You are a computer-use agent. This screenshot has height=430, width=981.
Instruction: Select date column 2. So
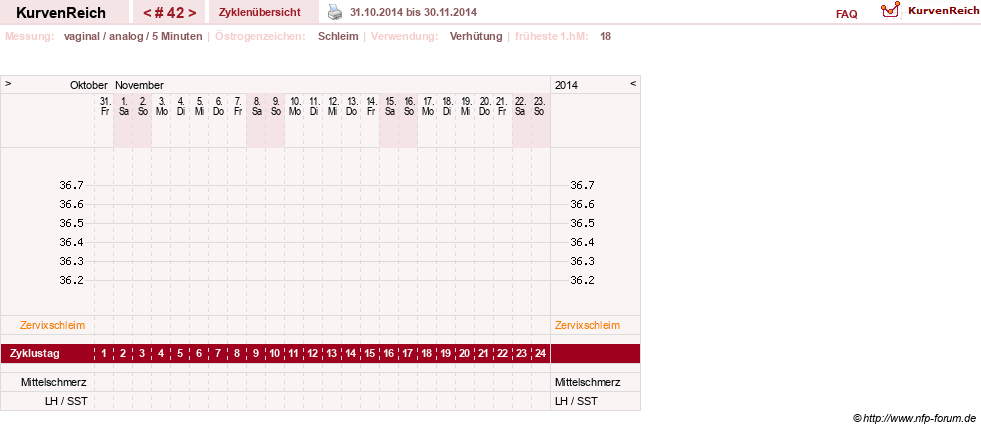point(143,106)
